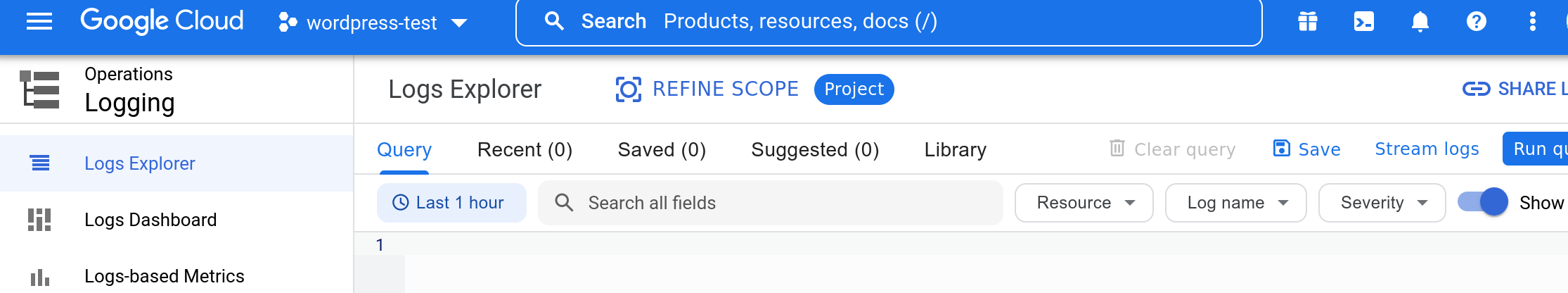Activate Cloud Shell terminal icon
Image resolution: width=1568 pixels, height=293 pixels.
pos(1363,22)
